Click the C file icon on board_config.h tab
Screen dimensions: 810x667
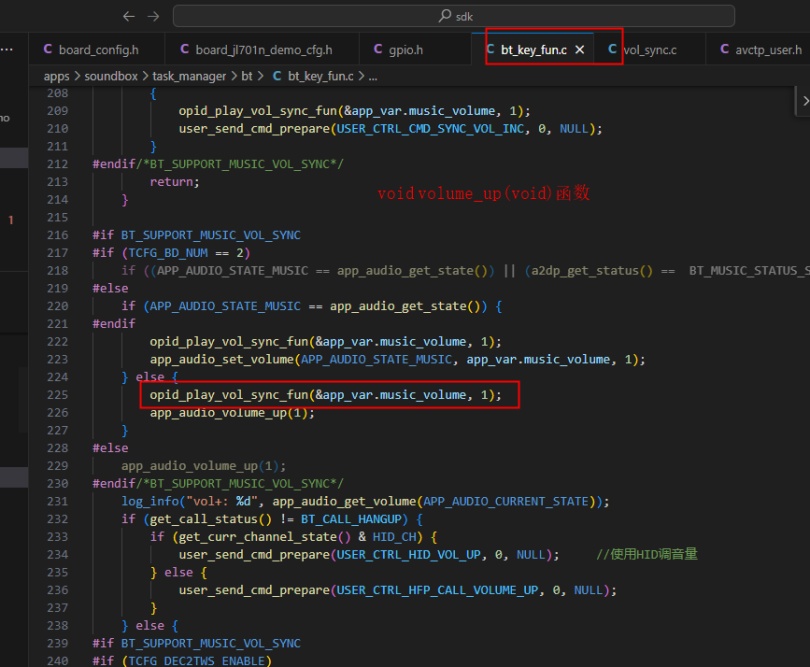(48, 49)
